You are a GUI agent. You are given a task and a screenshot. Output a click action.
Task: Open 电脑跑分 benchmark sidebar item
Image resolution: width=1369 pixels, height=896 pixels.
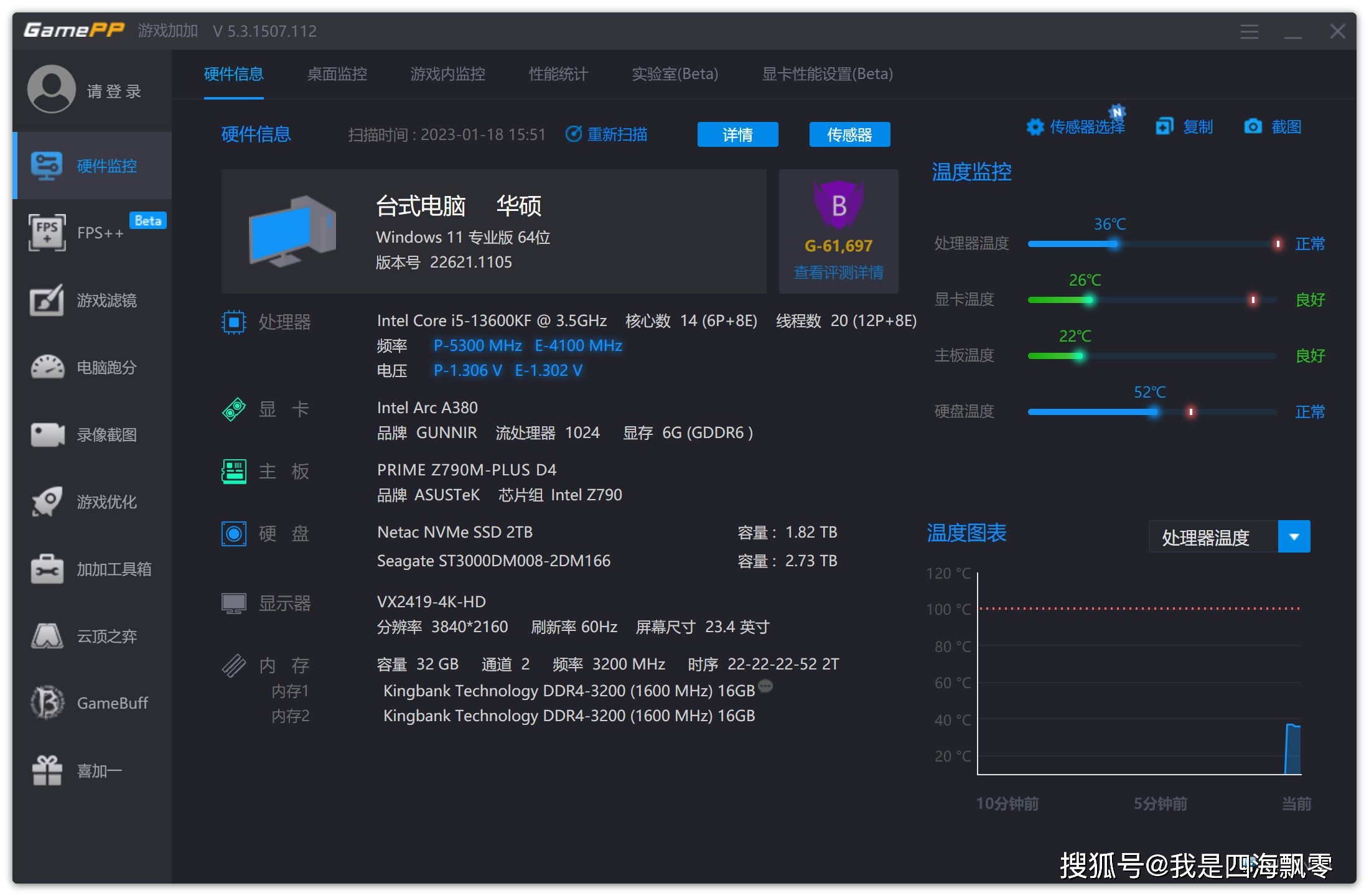[92, 368]
